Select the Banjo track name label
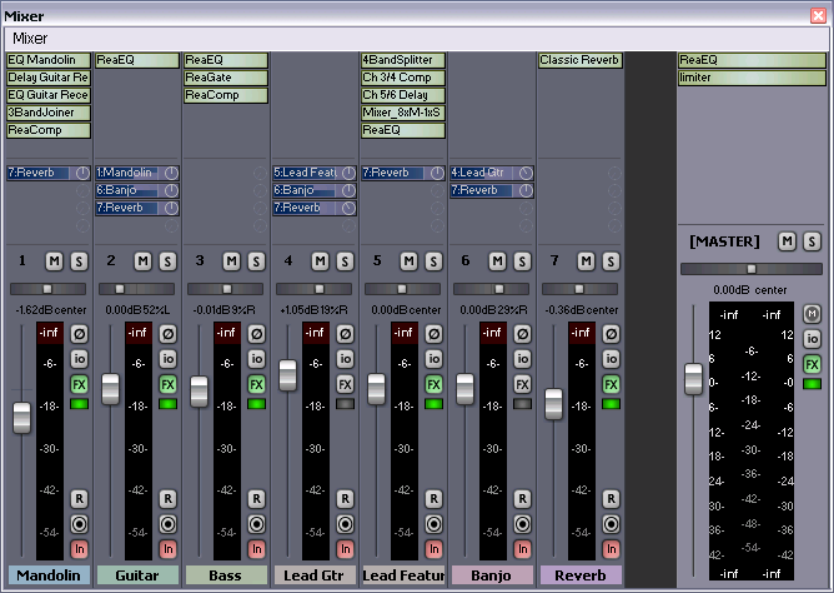Viewport: 834px width, 593px height. tap(492, 575)
